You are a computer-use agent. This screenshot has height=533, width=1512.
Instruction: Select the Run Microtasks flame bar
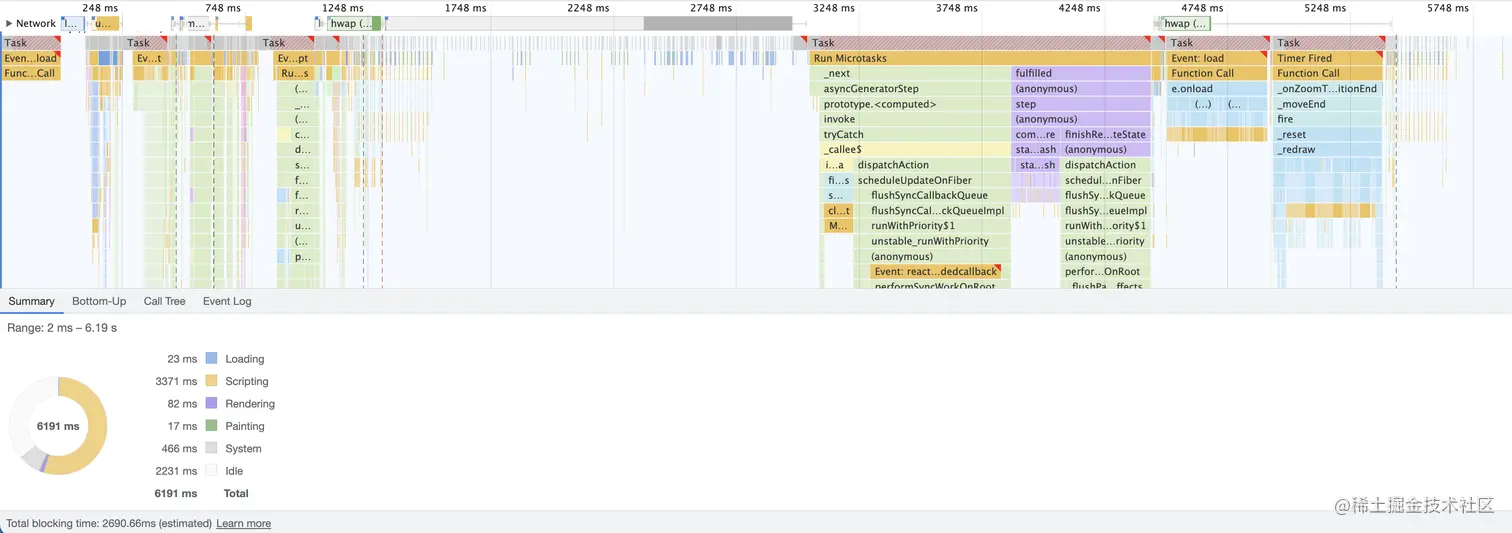(x=980, y=58)
